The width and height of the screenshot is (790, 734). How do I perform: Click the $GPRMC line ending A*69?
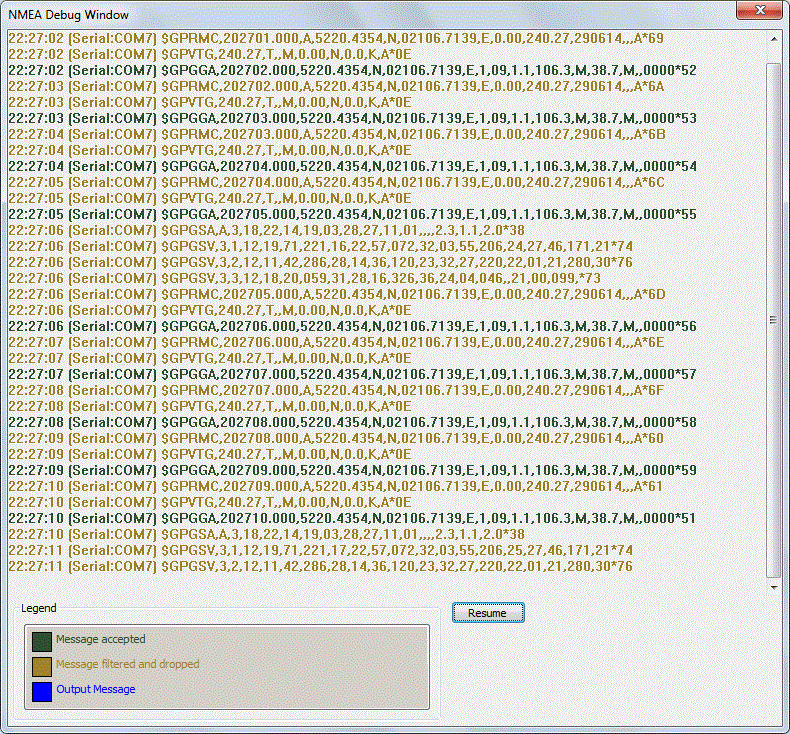click(336, 38)
